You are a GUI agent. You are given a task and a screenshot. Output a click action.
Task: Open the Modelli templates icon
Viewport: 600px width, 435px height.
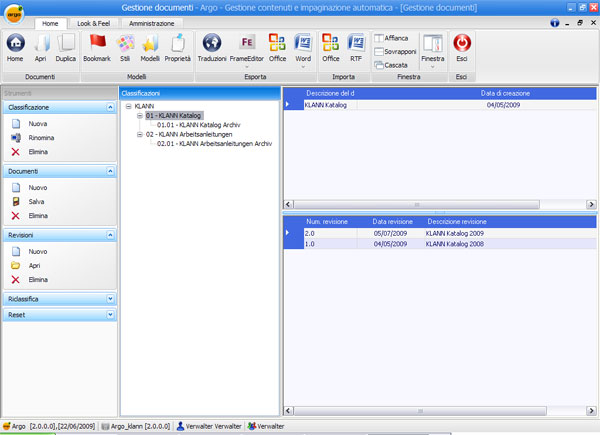tap(150, 48)
